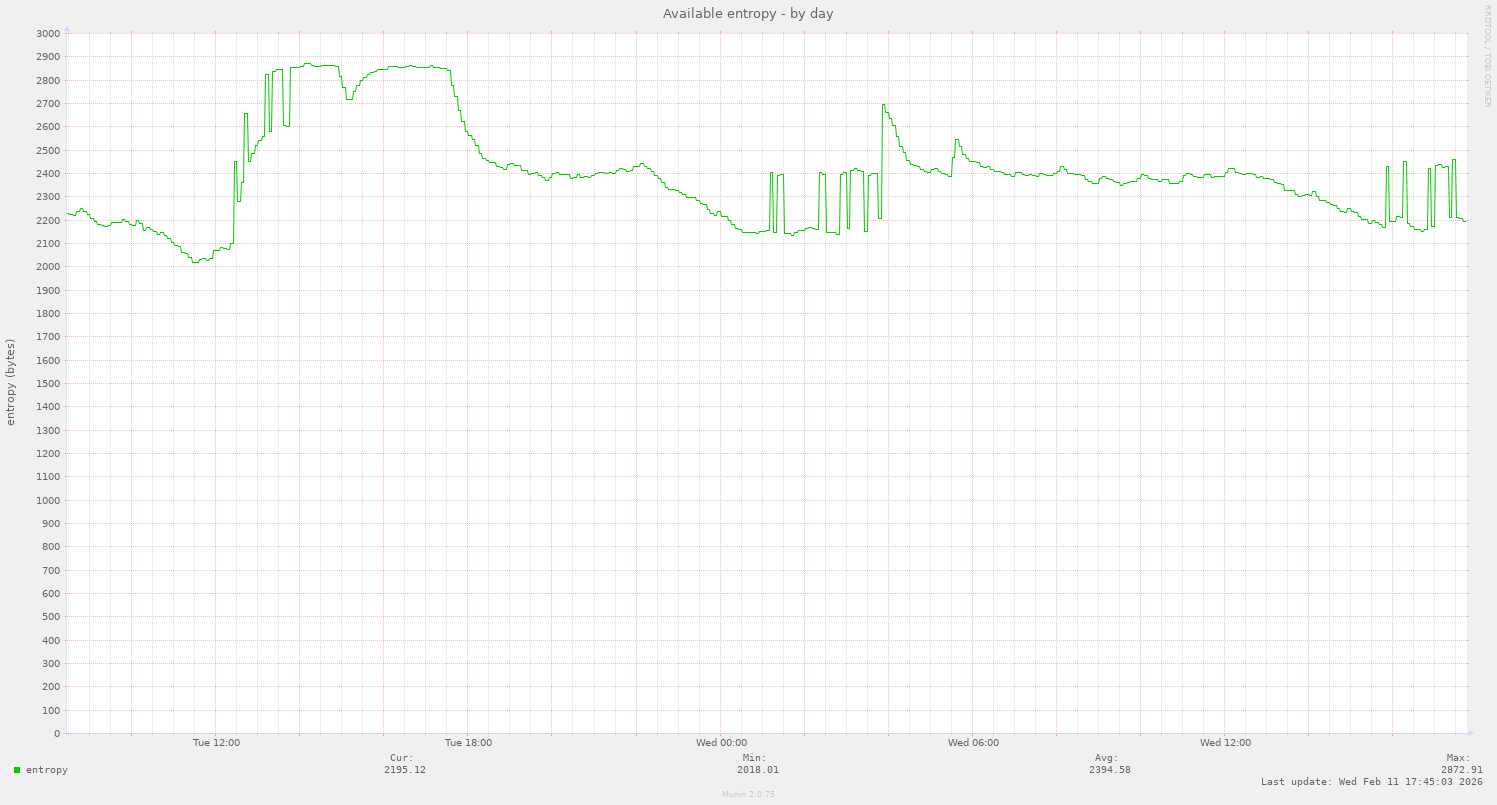Click the 'Tue 12:00' time axis label
Image resolution: width=1497 pixels, height=805 pixels.
(x=216, y=743)
